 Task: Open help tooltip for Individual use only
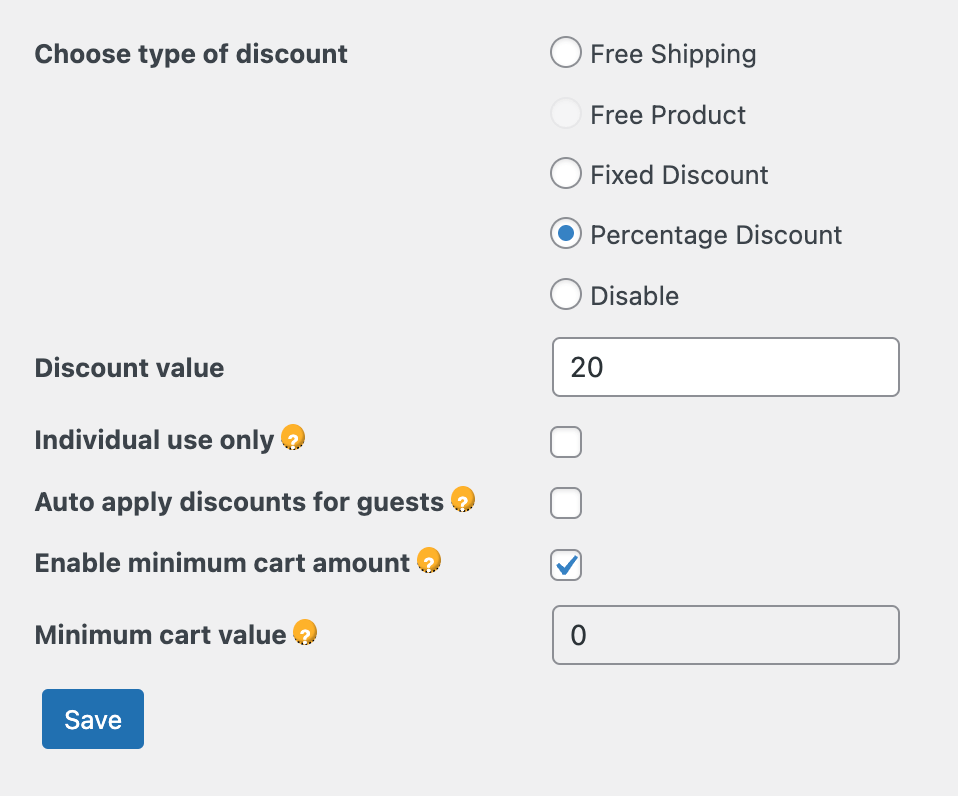pos(293,438)
